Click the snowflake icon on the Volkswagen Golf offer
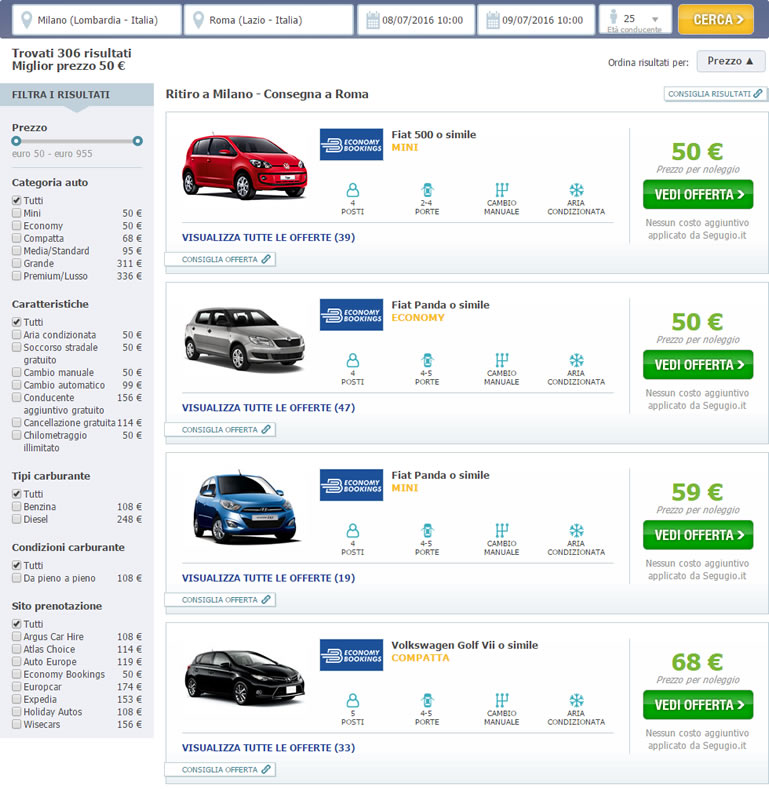This screenshot has height=789, width=769. [x=576, y=700]
